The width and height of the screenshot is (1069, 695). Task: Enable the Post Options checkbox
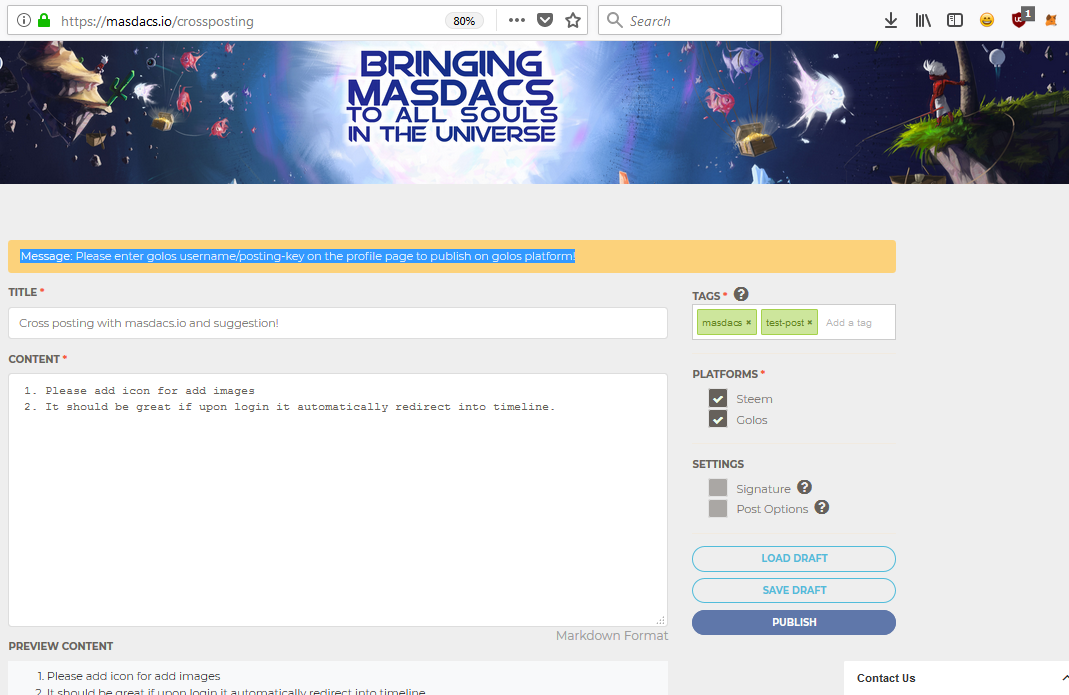point(718,508)
